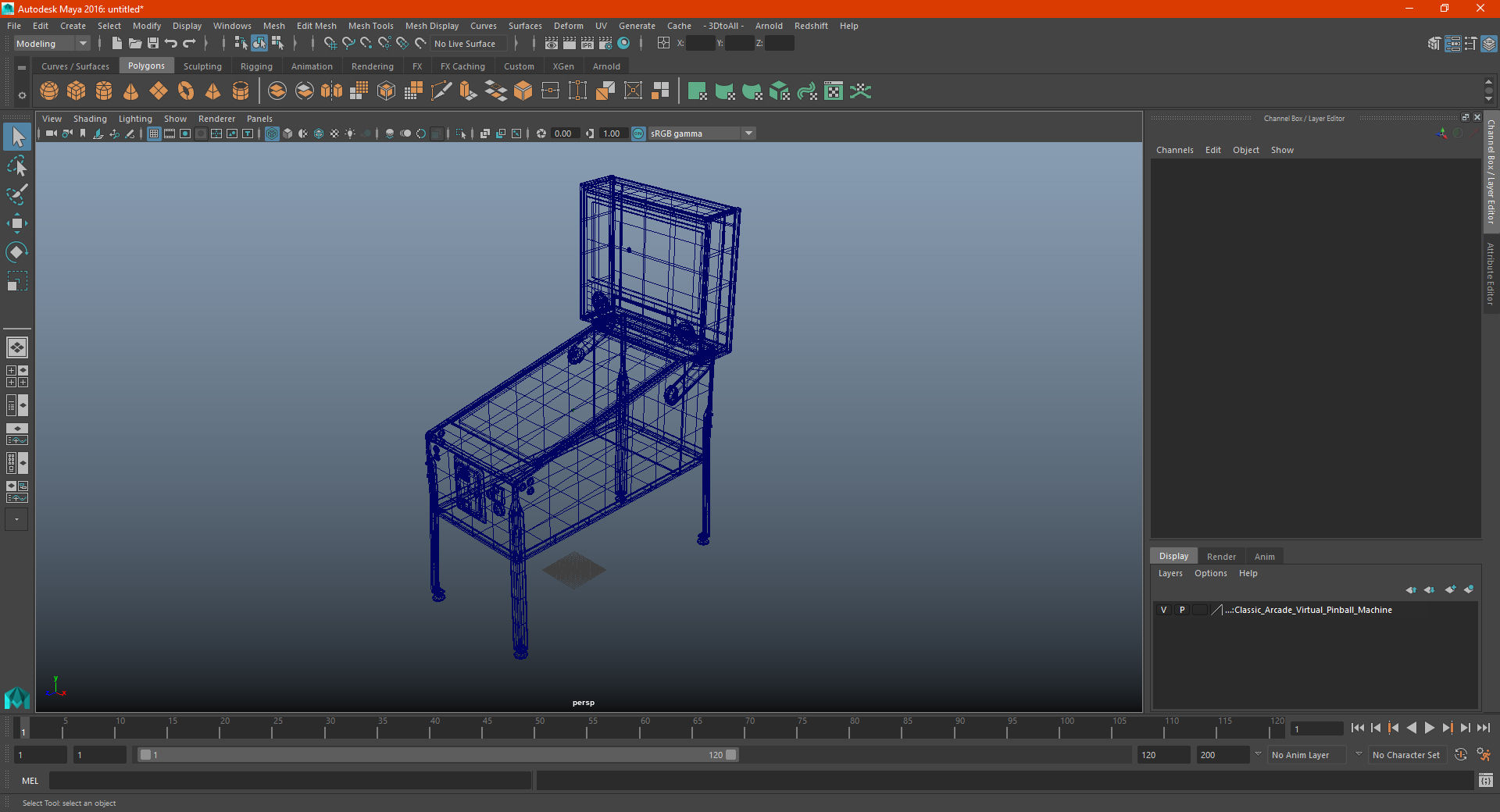Open the Windows menu
The height and width of the screenshot is (812, 1500).
pos(232,26)
